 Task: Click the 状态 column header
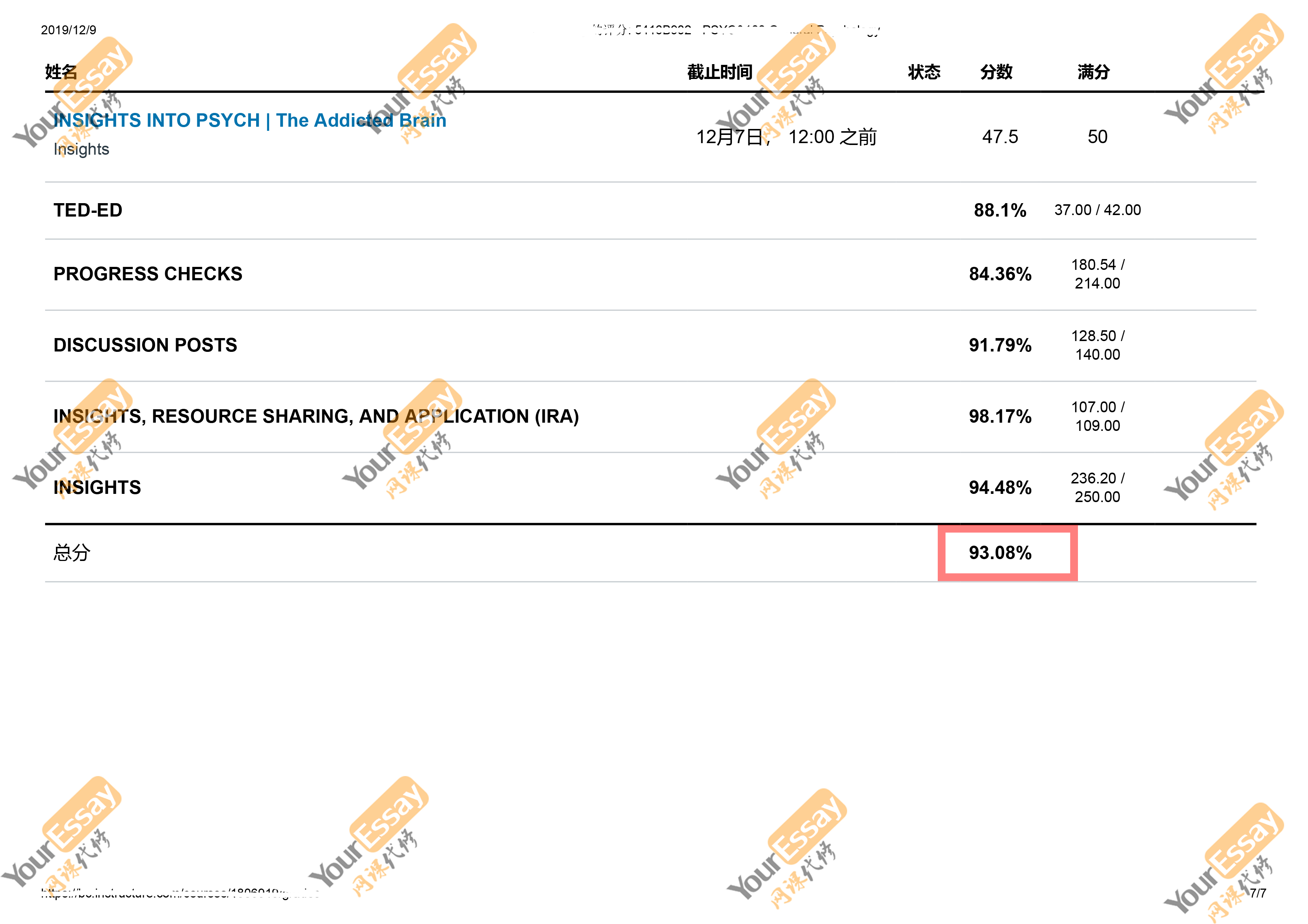click(924, 72)
